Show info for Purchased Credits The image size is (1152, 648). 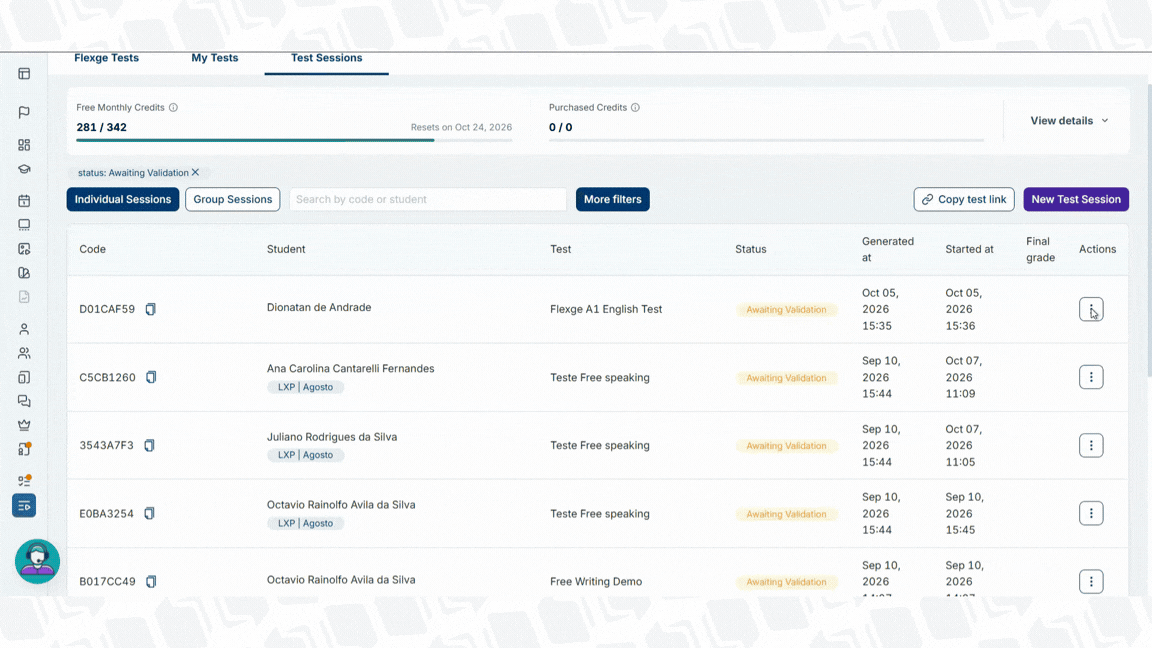pos(636,107)
